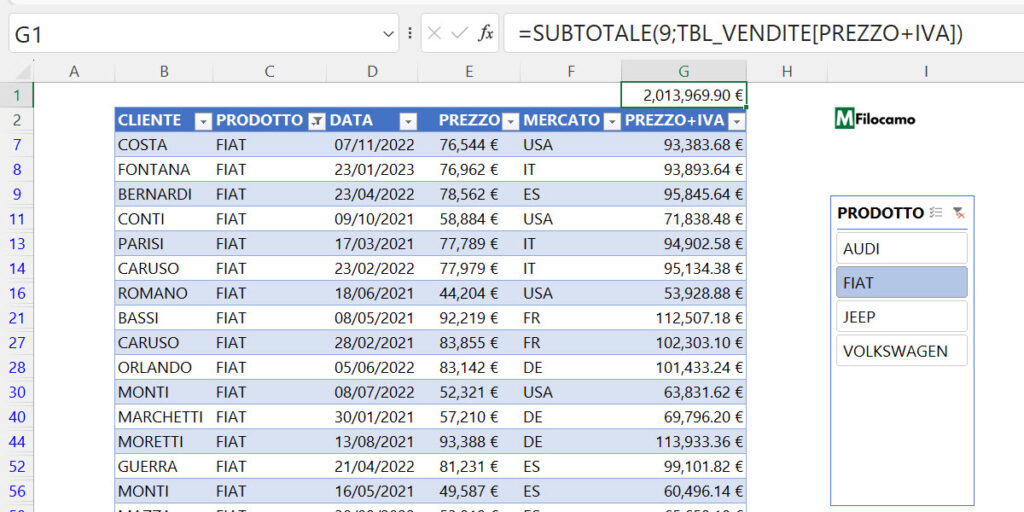Select column I header
1024x512 pixels.
point(925,72)
